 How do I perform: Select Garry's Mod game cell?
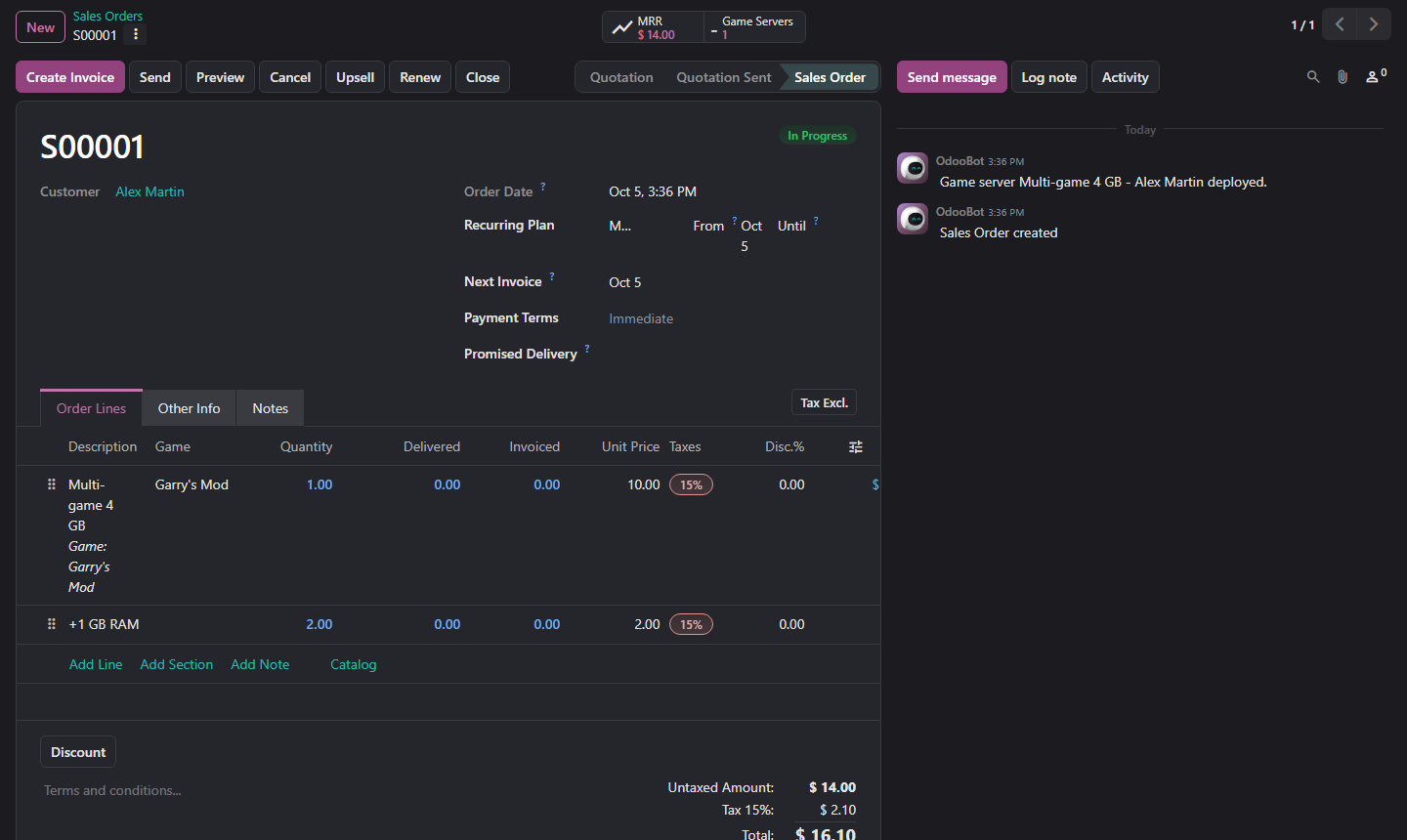192,484
